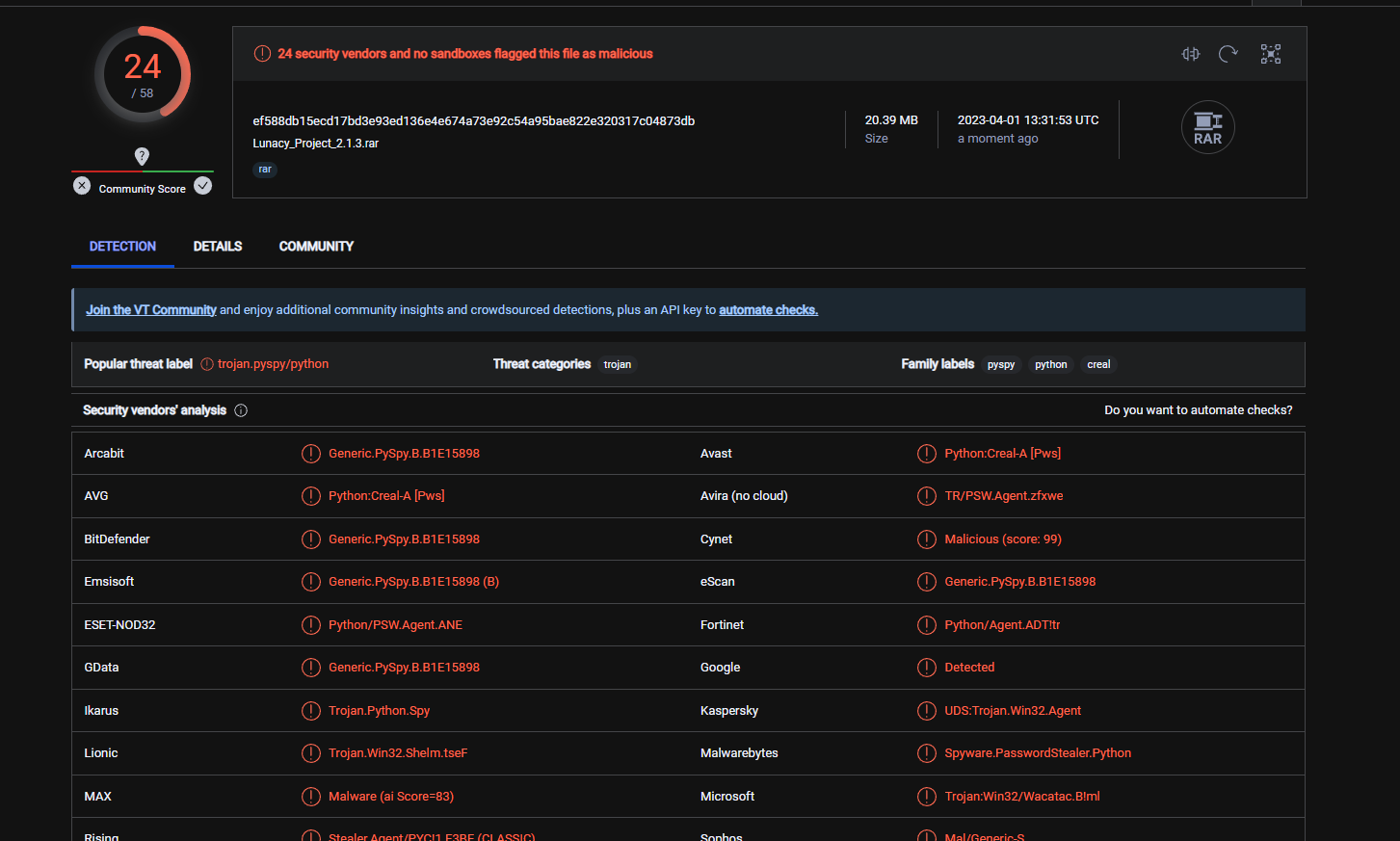Click the alert icon in Avira row
Screen dimensions: 1400x841
[927, 496]
